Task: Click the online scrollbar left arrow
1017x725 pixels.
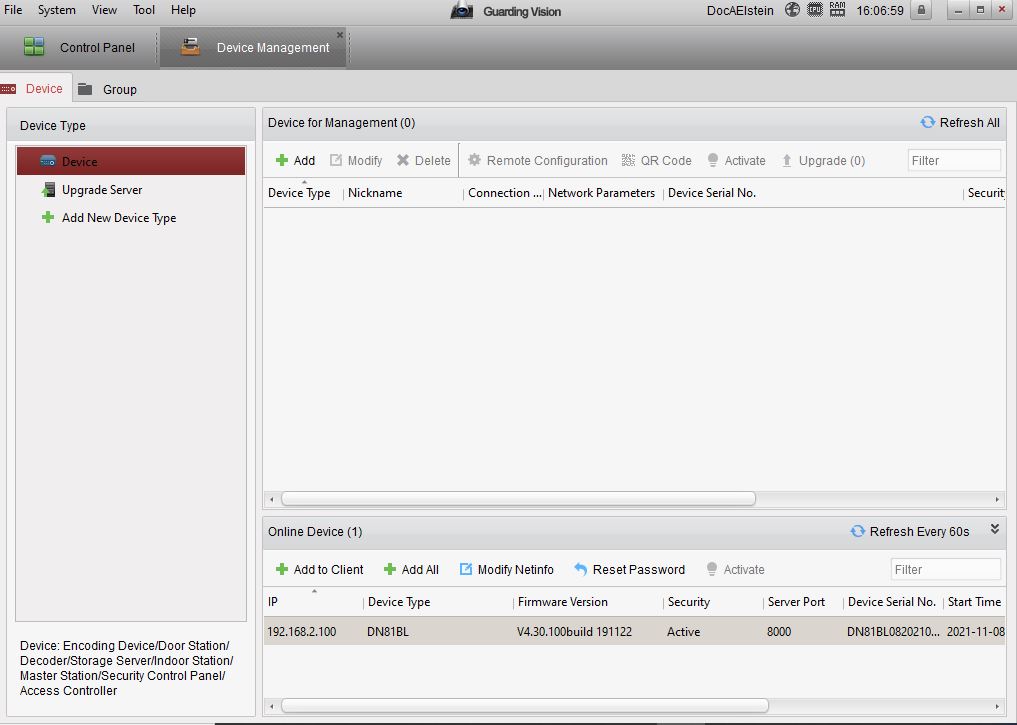Action: pyautogui.click(x=272, y=706)
